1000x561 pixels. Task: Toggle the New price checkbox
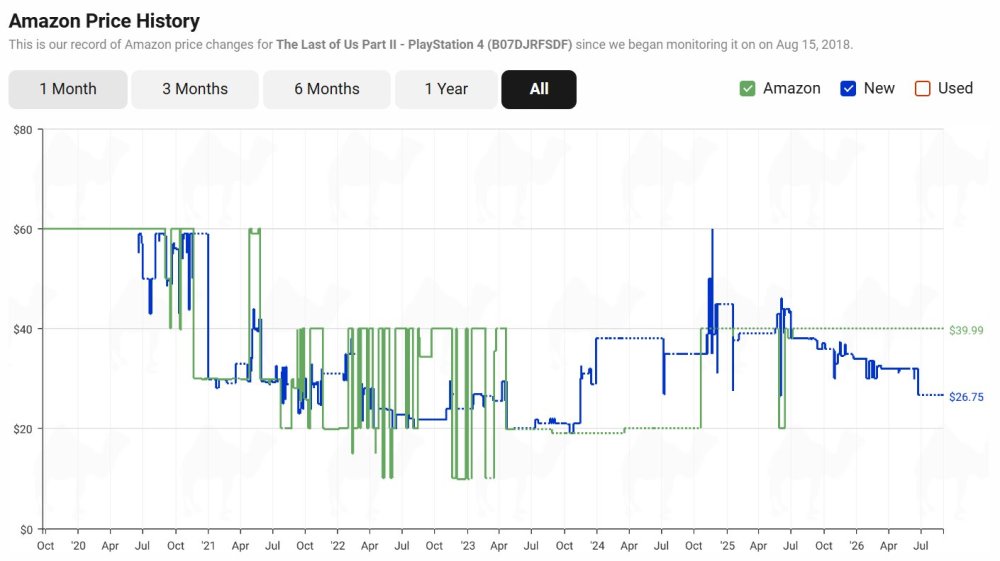[848, 89]
